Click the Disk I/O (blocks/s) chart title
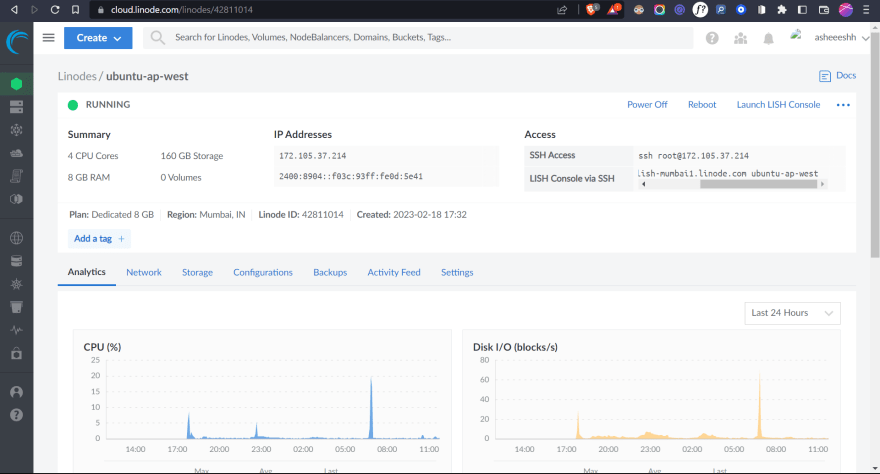Screen dimensions: 880x474 coord(515,347)
